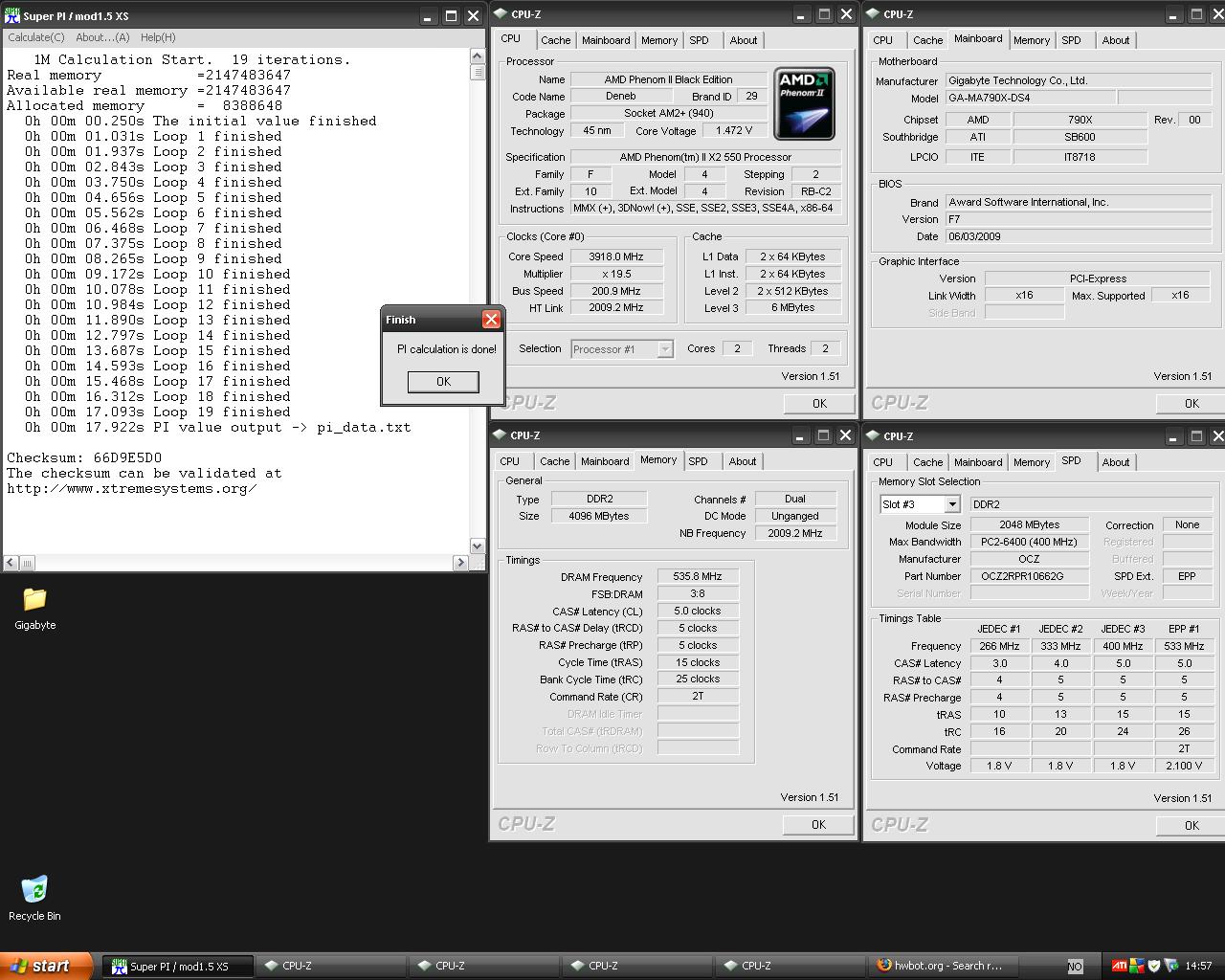Click the title icon of the CPU-Z SPD window
1225x980 pixels.
[x=874, y=436]
